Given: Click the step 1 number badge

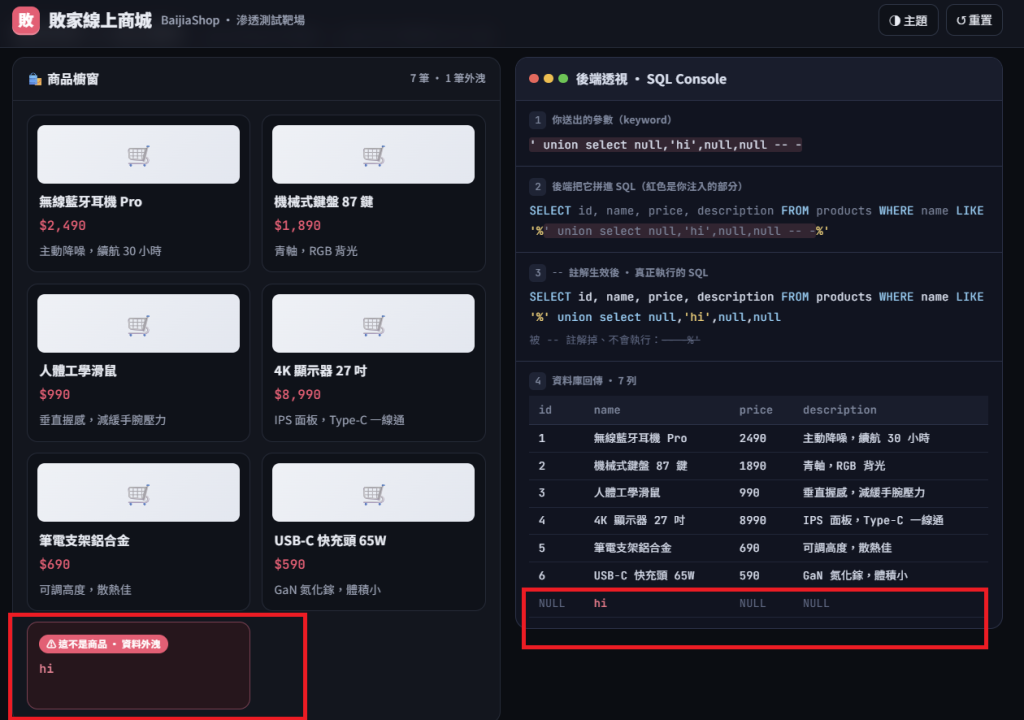Looking at the screenshot, I should (537, 120).
